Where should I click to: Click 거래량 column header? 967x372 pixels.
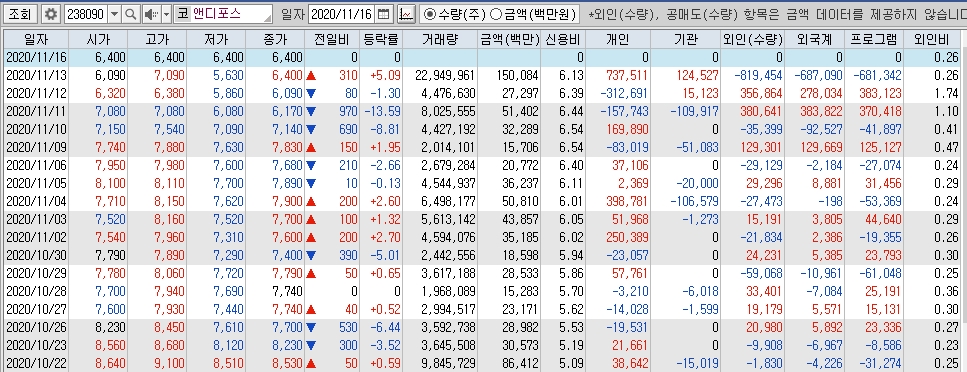pyautogui.click(x=440, y=40)
